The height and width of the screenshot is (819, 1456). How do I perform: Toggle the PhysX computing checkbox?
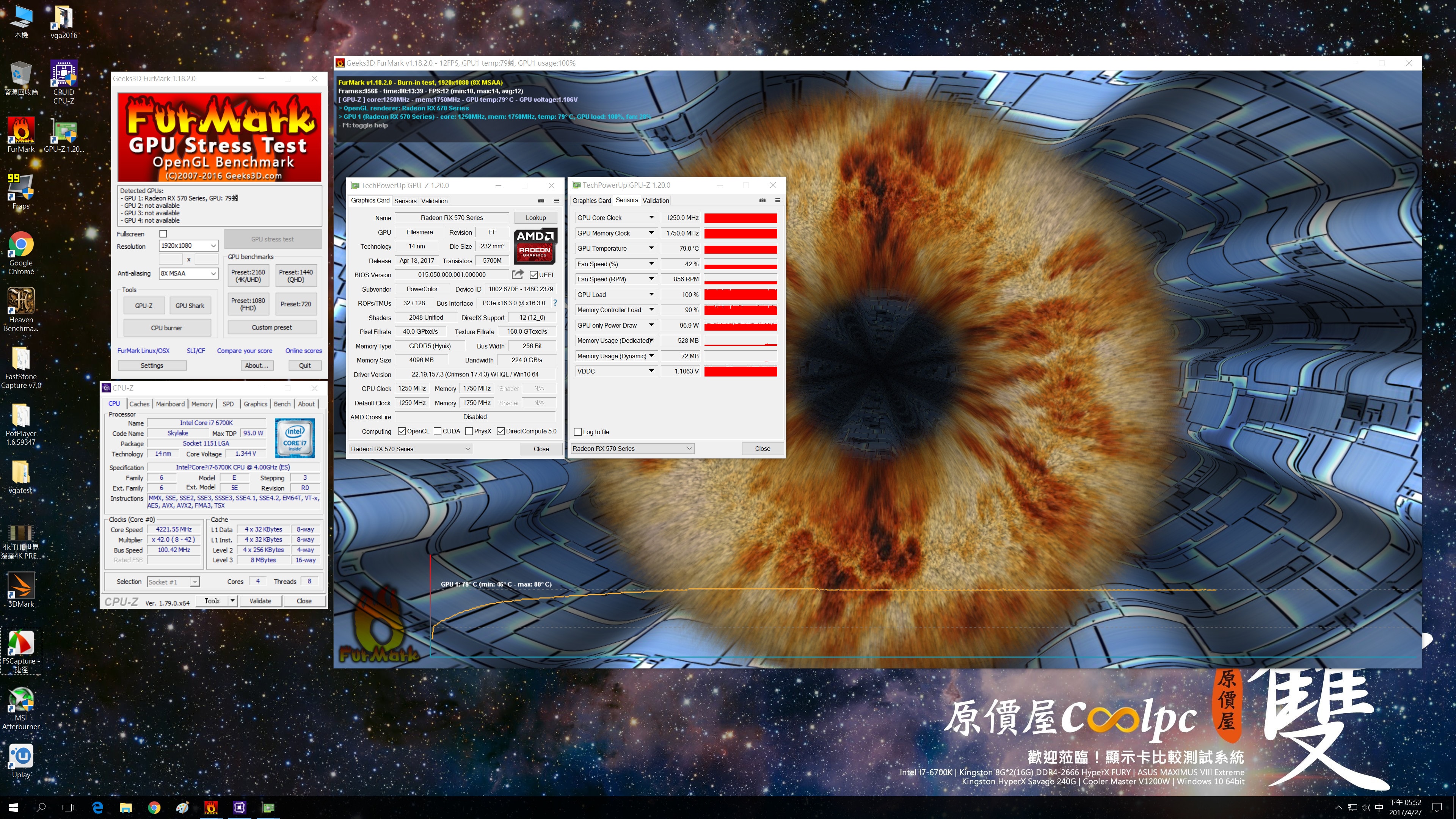[x=469, y=431]
